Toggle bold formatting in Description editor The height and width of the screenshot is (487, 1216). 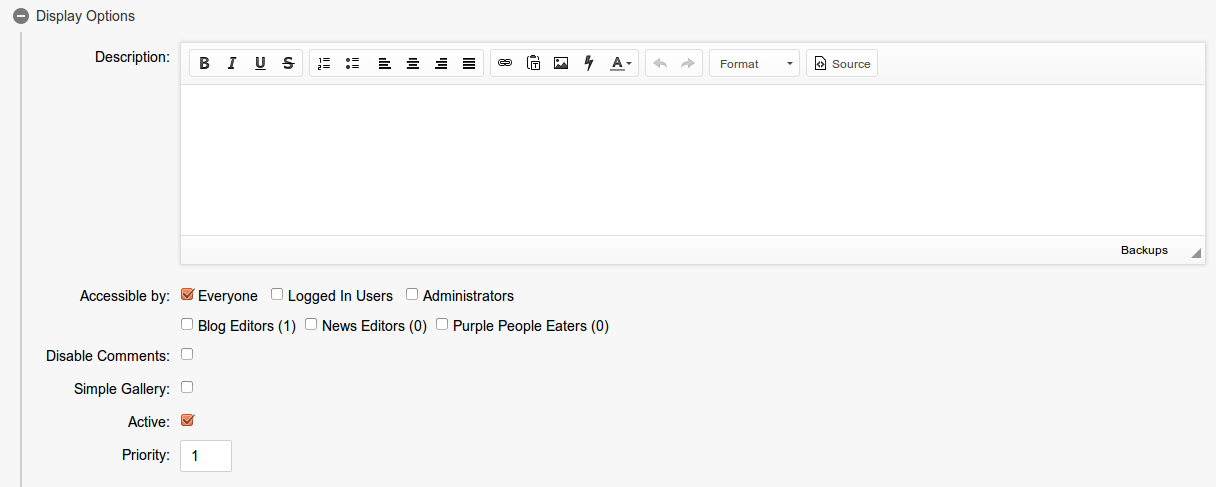(x=204, y=64)
